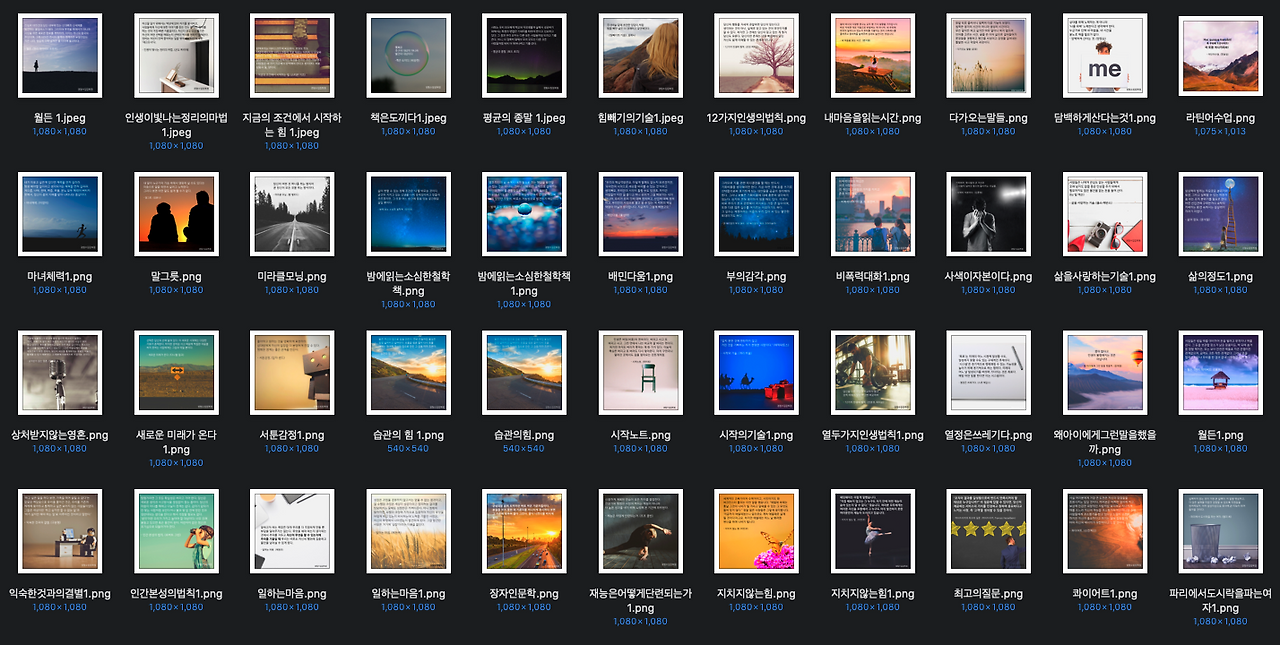Select the 담백하게산다는것1.png 'me' thumbnail
Viewport: 1280px width, 645px height.
tap(1104, 56)
